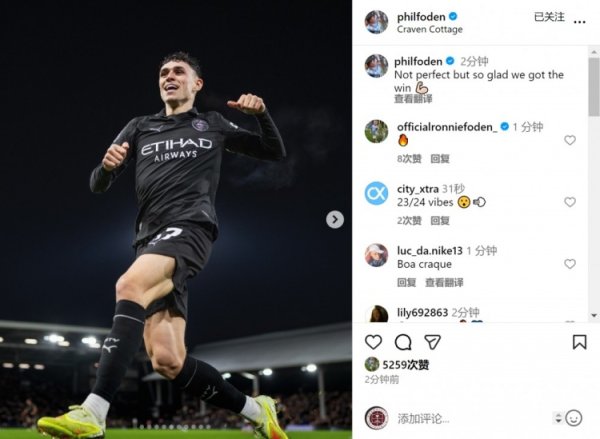Open the three-dots more options menu
600x439 pixels.
[580, 22]
